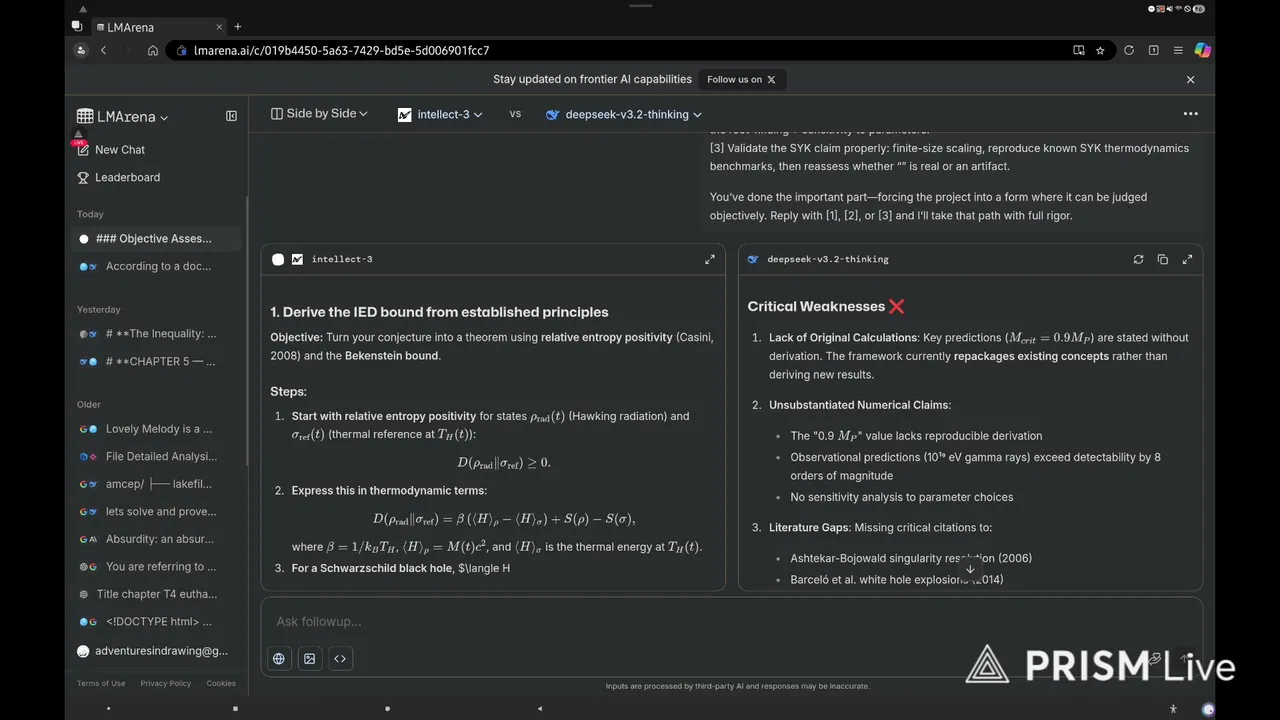Focus the Ask followup input field
This screenshot has width=1280, height=720.
[x=731, y=621]
